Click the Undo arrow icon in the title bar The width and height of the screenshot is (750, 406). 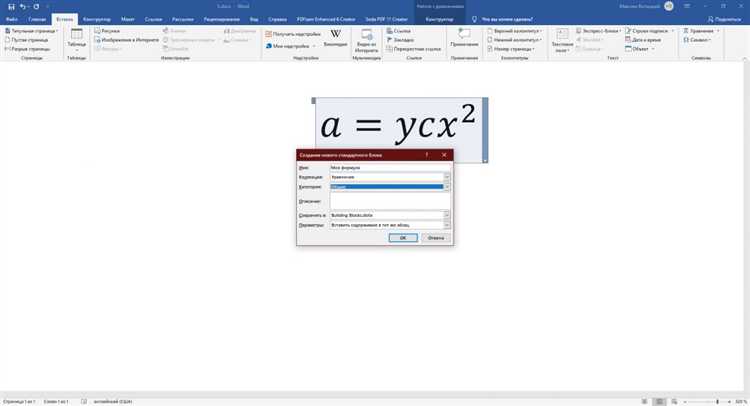pos(22,7)
